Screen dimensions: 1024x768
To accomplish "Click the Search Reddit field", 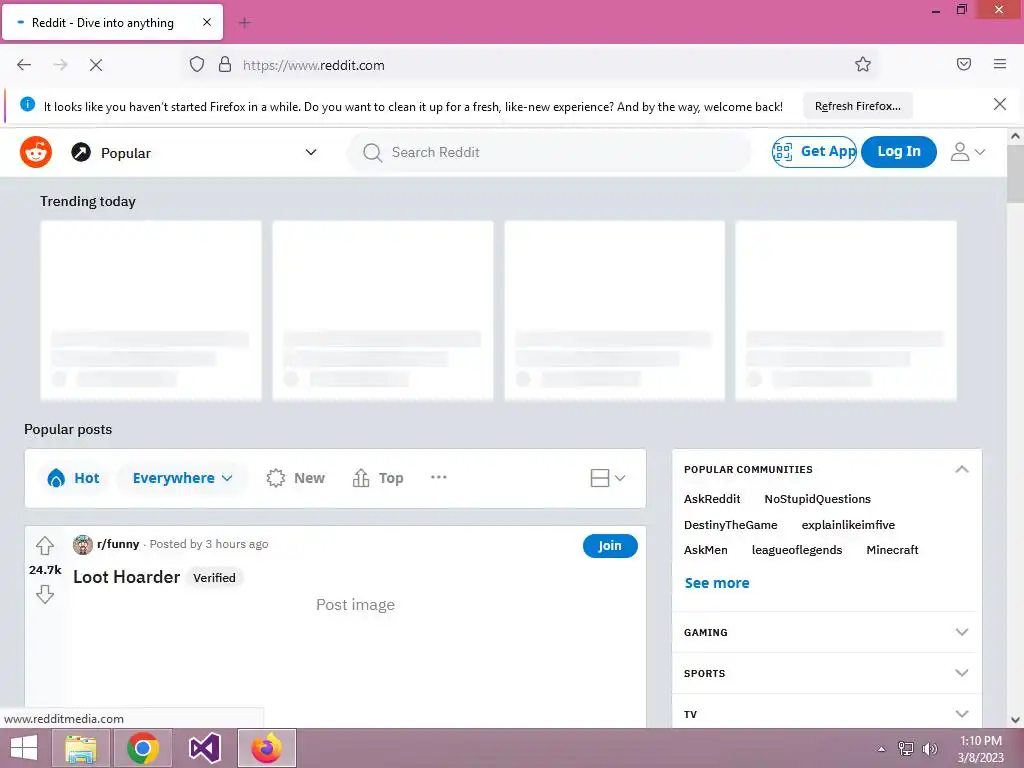I will click(x=549, y=152).
